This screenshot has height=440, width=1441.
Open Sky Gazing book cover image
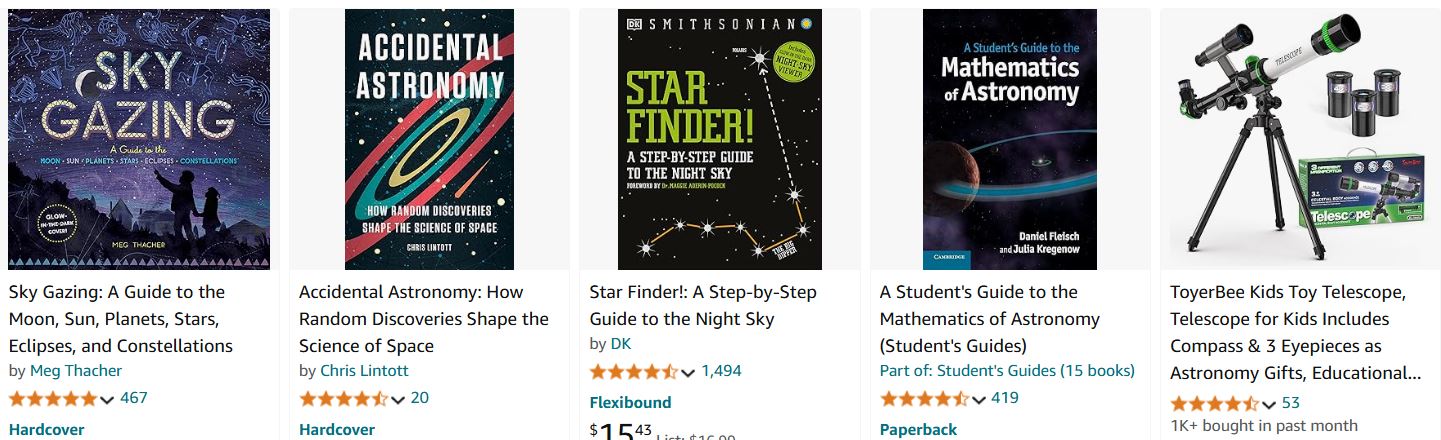click(x=139, y=139)
